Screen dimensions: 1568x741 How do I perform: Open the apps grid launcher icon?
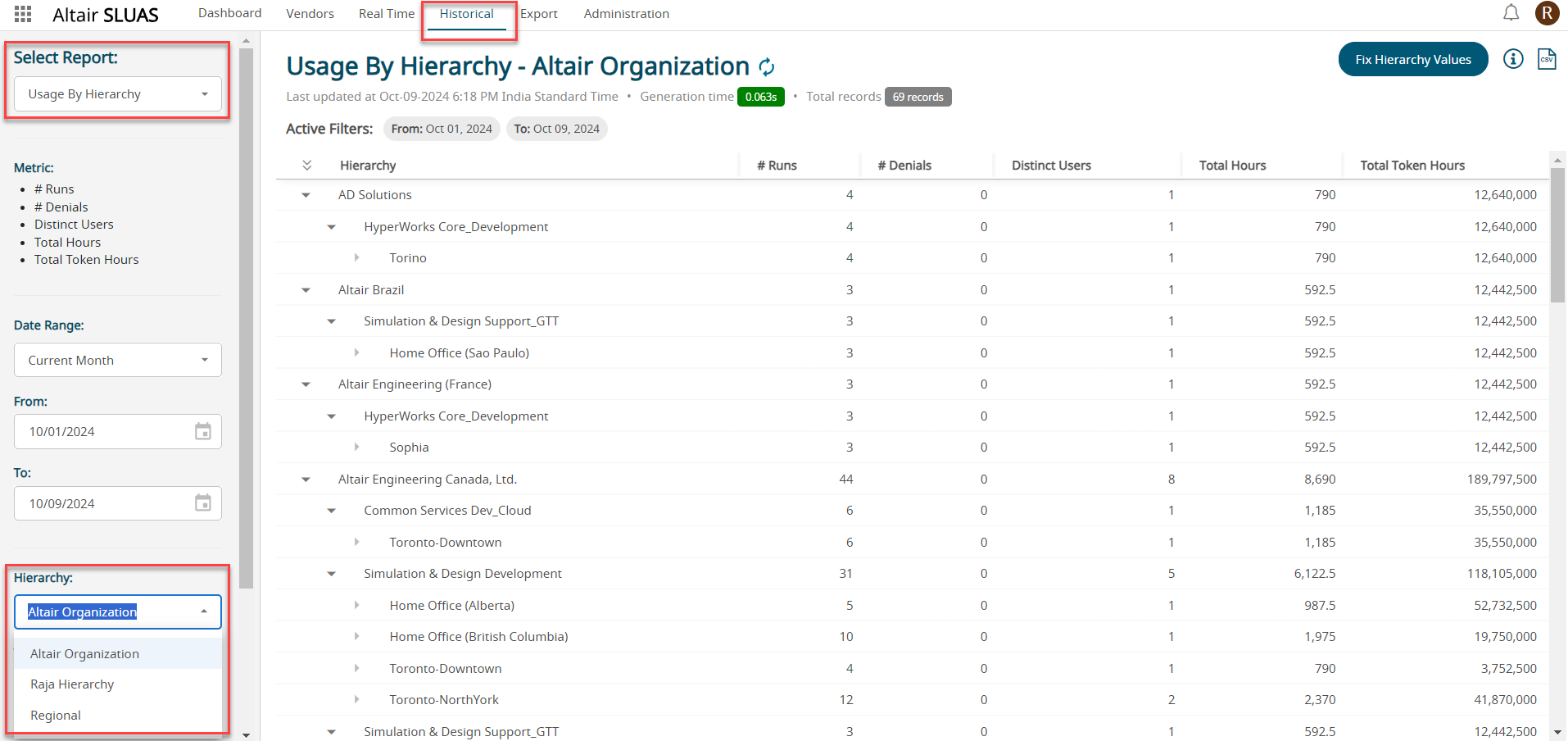click(x=23, y=14)
